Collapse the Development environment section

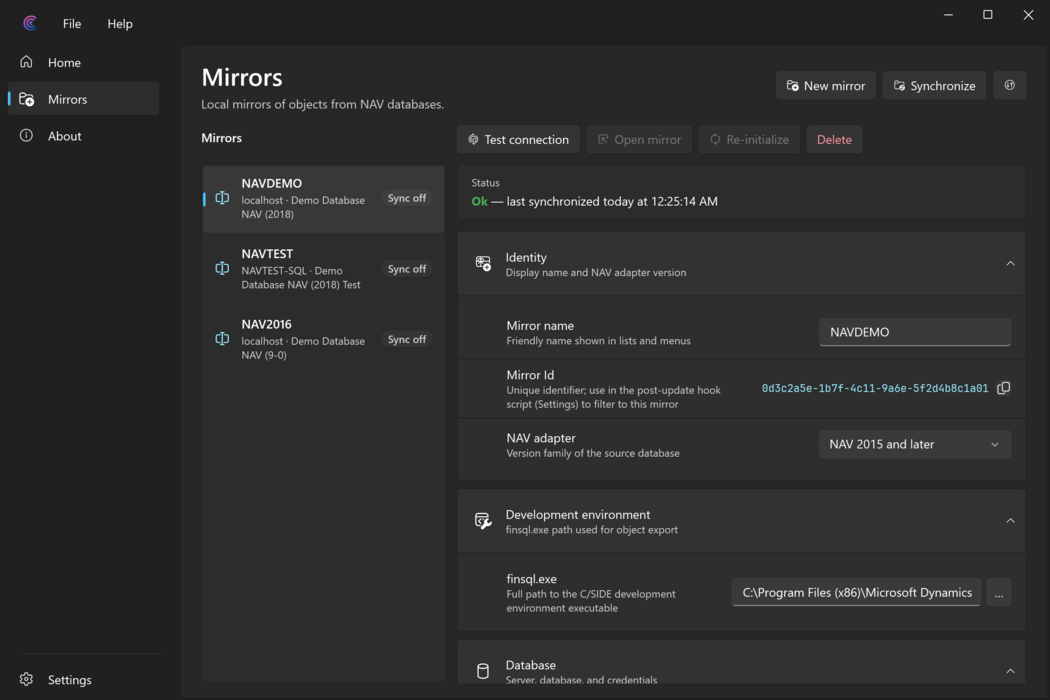tap(1010, 521)
